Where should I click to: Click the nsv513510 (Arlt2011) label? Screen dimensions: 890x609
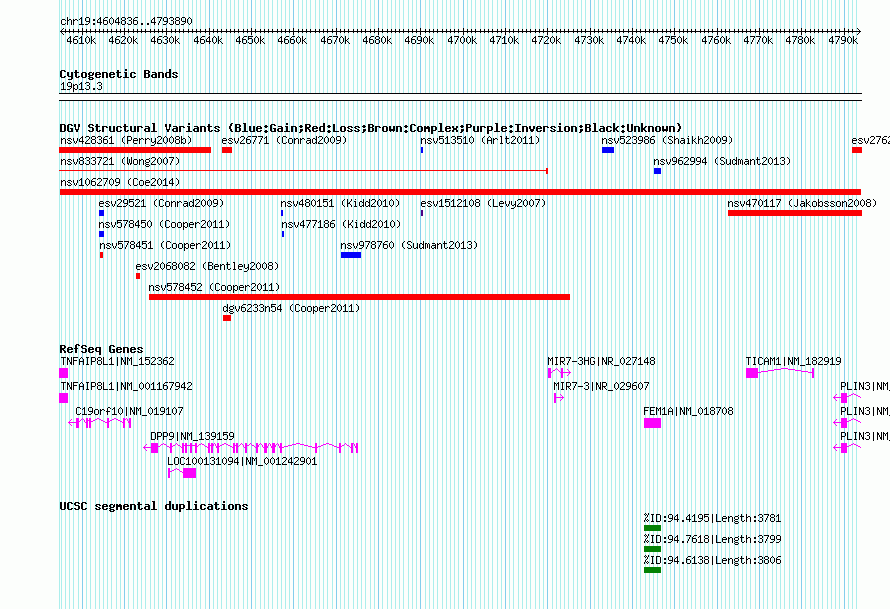click(x=480, y=140)
